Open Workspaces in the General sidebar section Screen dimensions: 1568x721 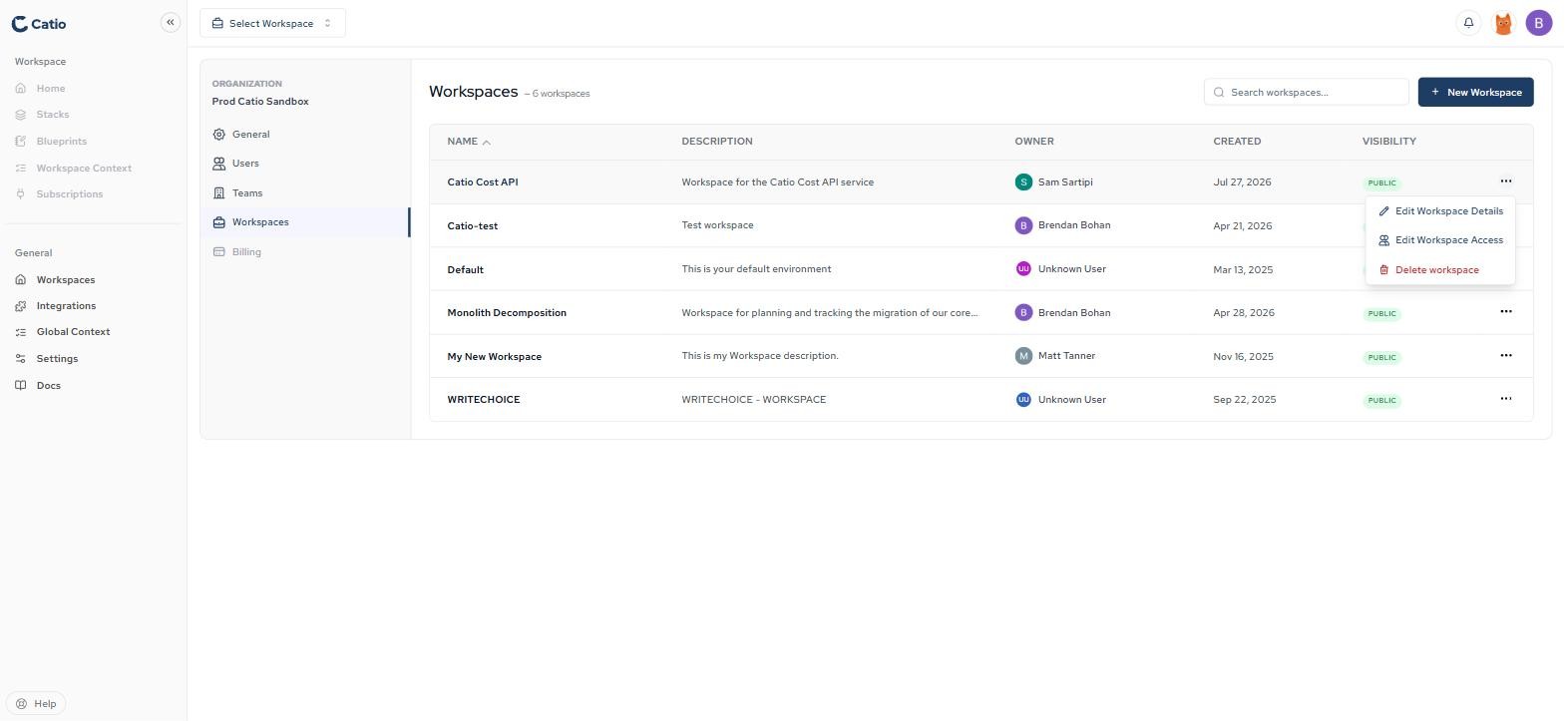[66, 280]
